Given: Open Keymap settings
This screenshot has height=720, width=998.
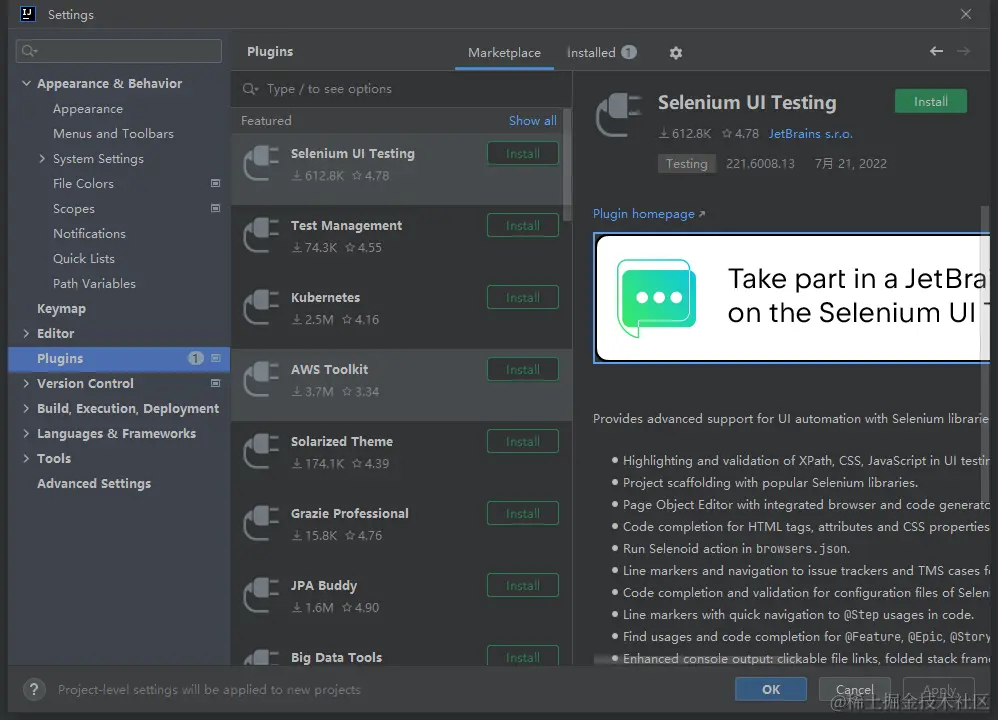Looking at the screenshot, I should [61, 309].
